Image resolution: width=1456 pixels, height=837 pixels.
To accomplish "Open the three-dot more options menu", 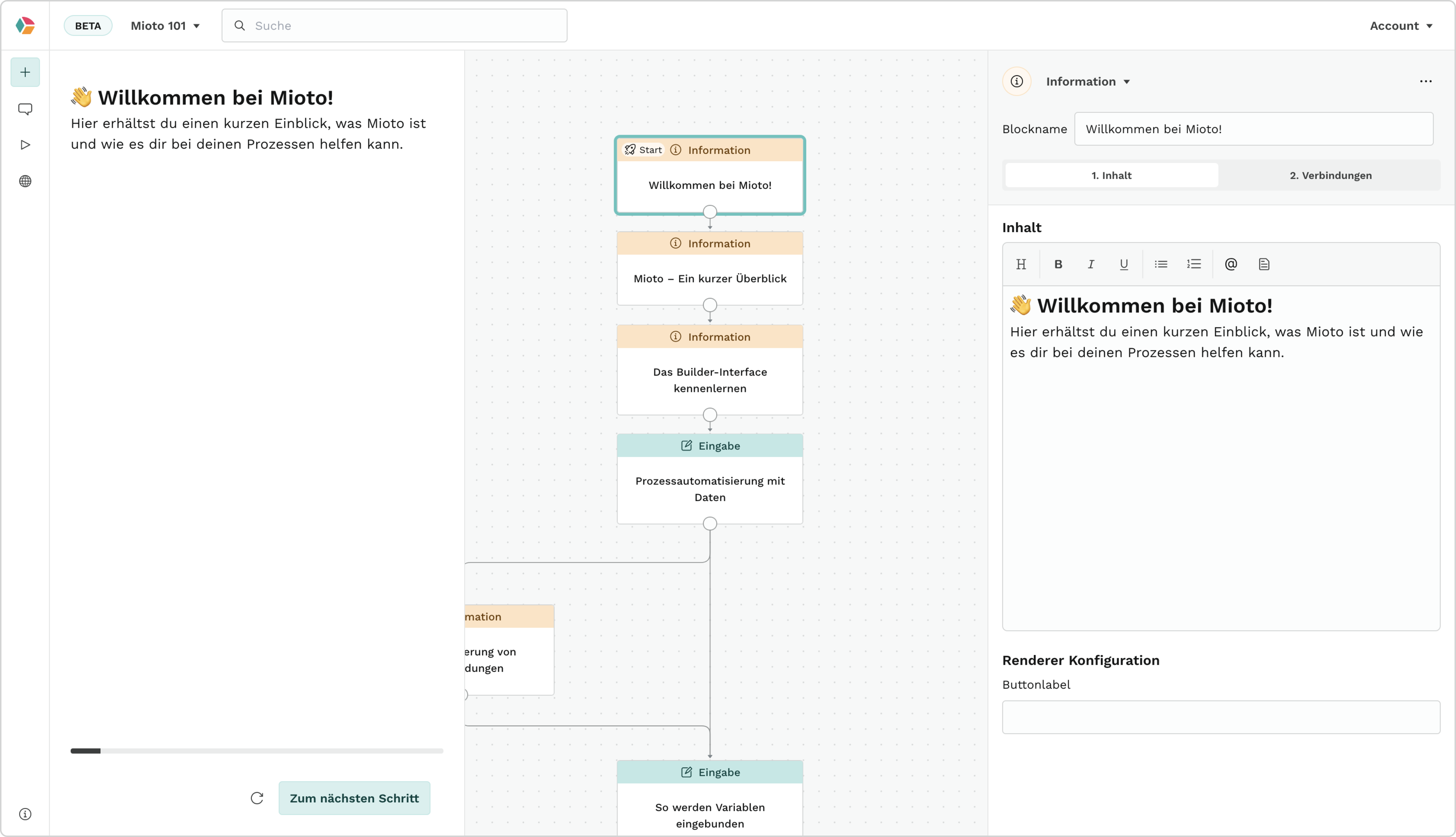I will [1425, 82].
